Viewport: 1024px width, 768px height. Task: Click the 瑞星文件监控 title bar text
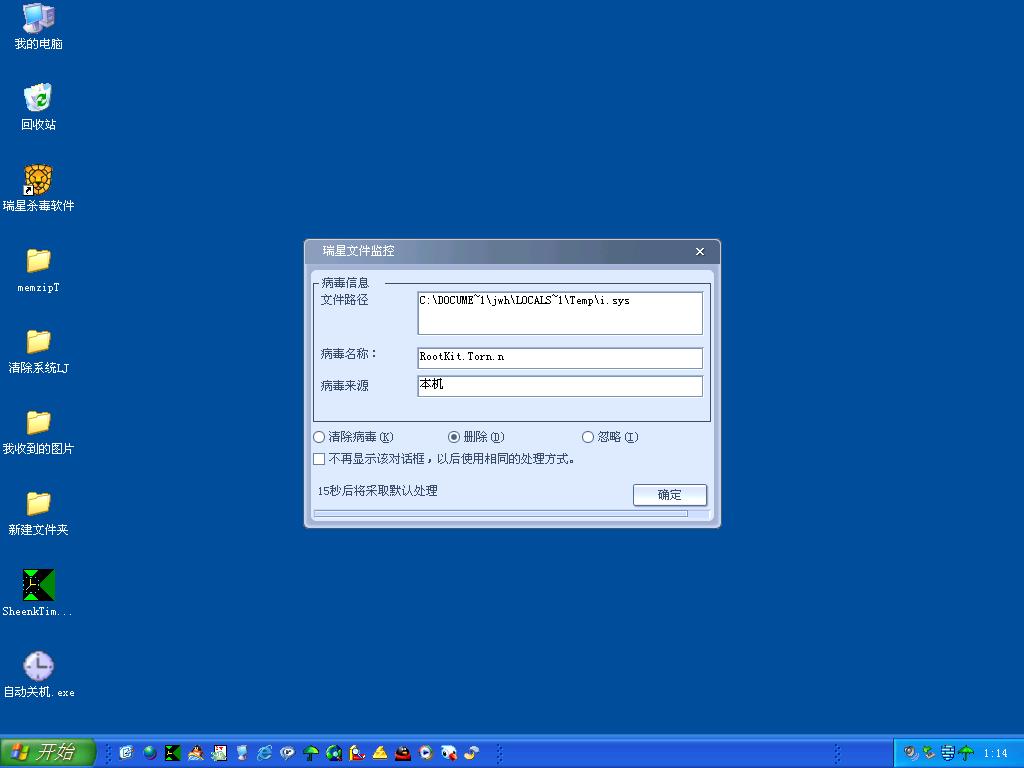pos(359,251)
